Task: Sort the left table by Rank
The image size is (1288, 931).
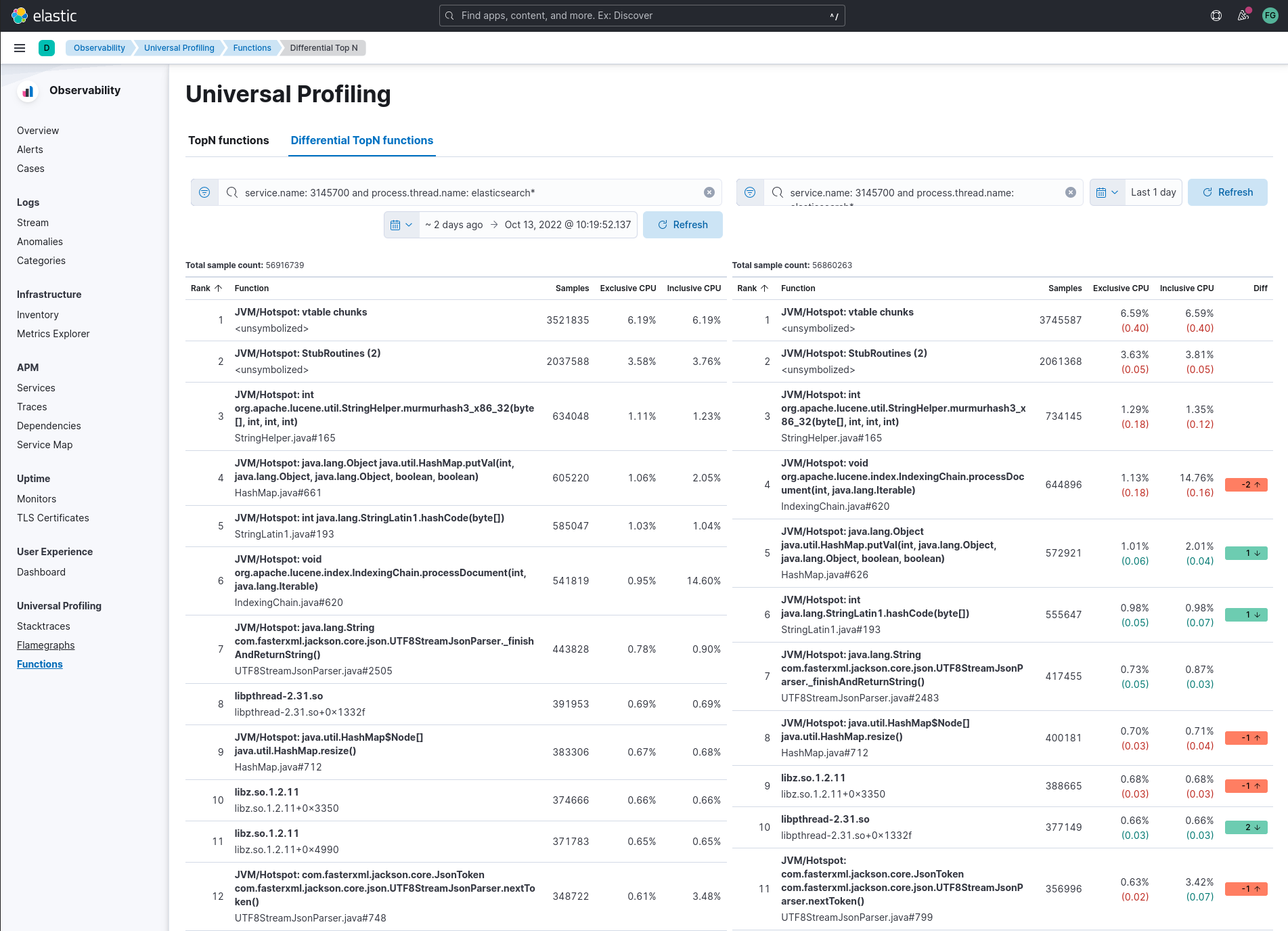Action: pyautogui.click(x=206, y=288)
